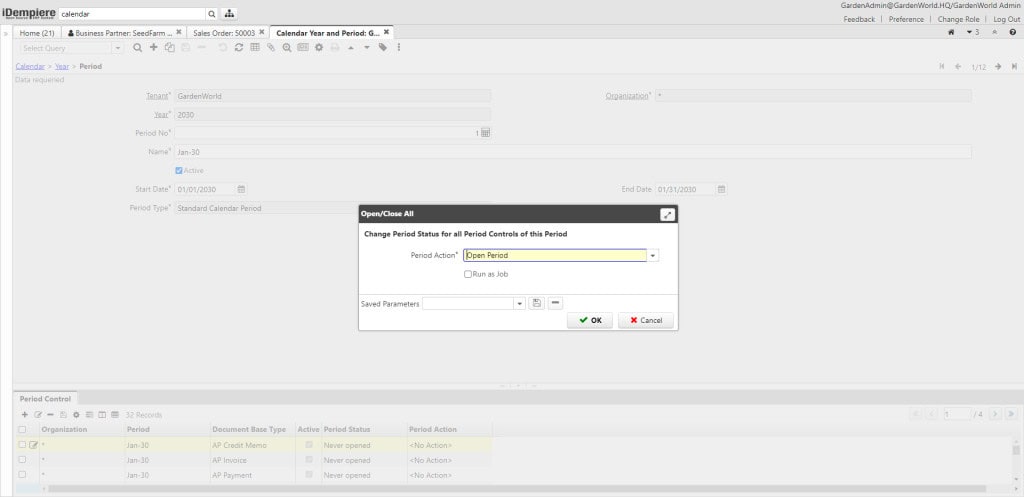Screen dimensions: 1024x497
Task: Click the Process gear toolbar icon
Action: (x=319, y=47)
